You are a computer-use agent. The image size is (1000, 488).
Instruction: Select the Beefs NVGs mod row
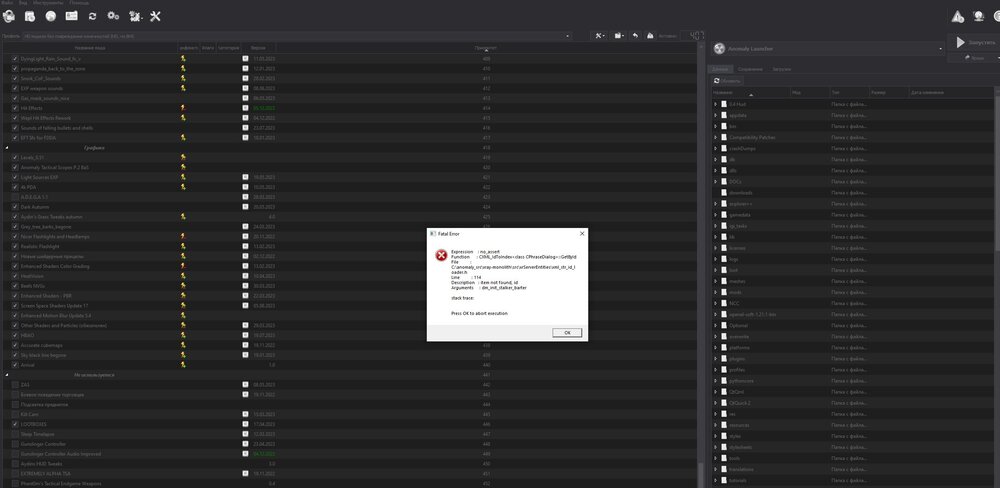[x=351, y=286]
